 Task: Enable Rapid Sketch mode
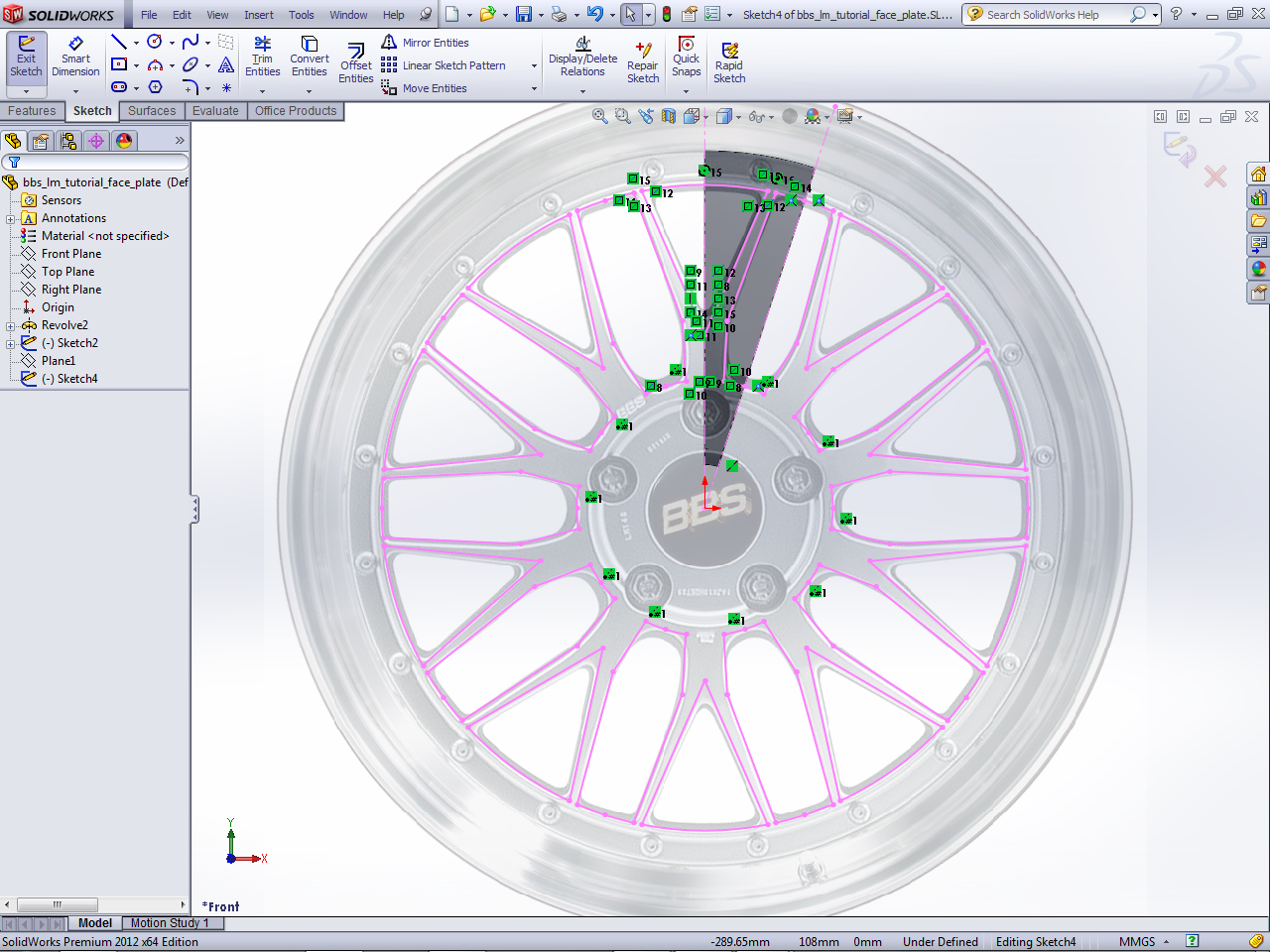click(x=729, y=59)
